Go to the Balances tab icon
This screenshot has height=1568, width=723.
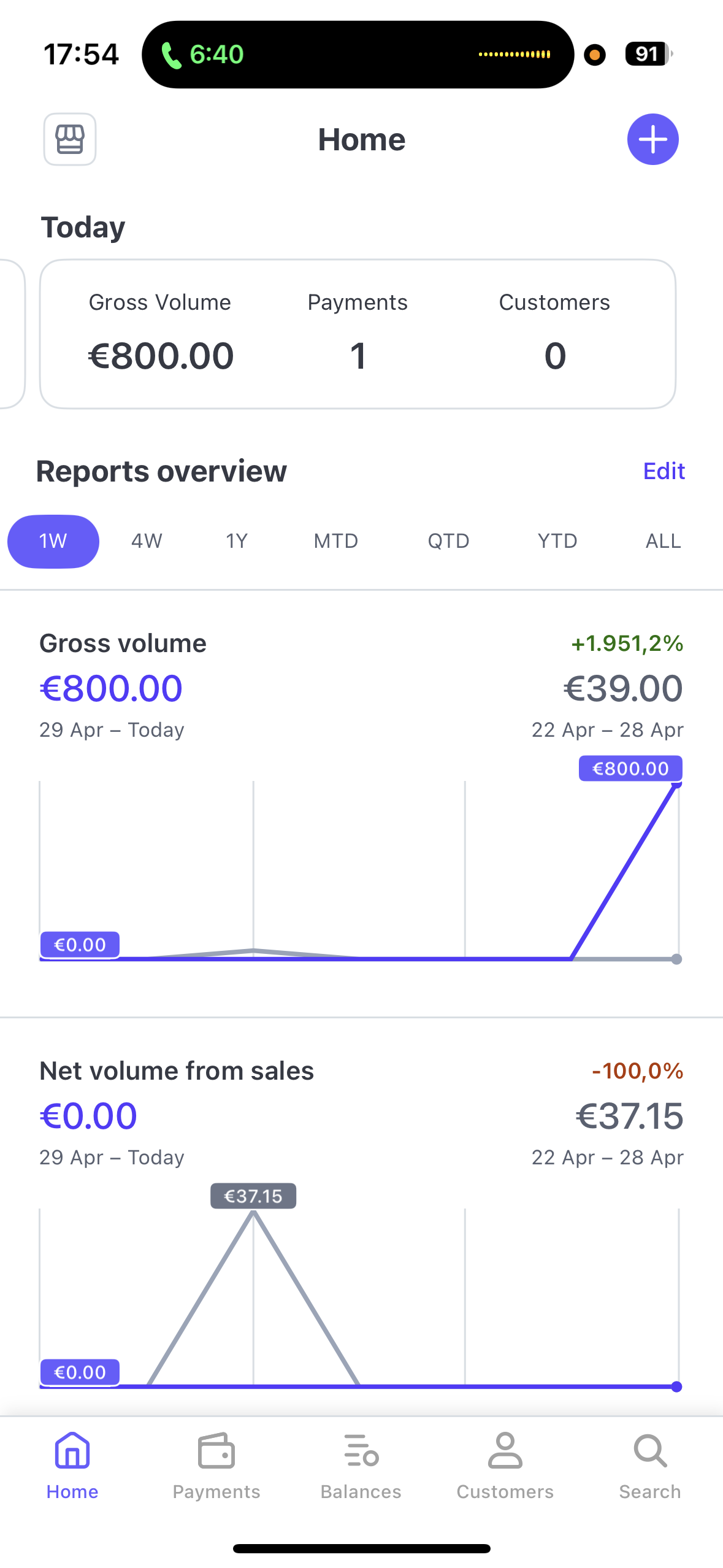tap(361, 1451)
